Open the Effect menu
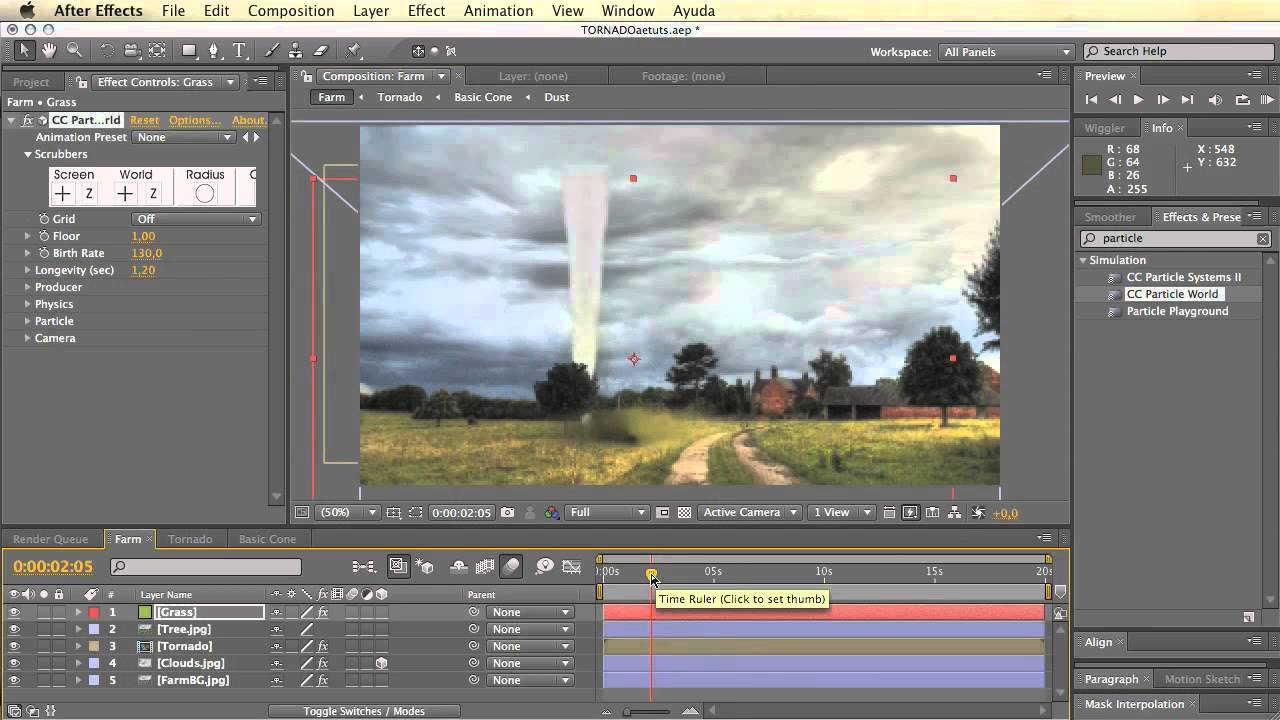 pos(426,11)
